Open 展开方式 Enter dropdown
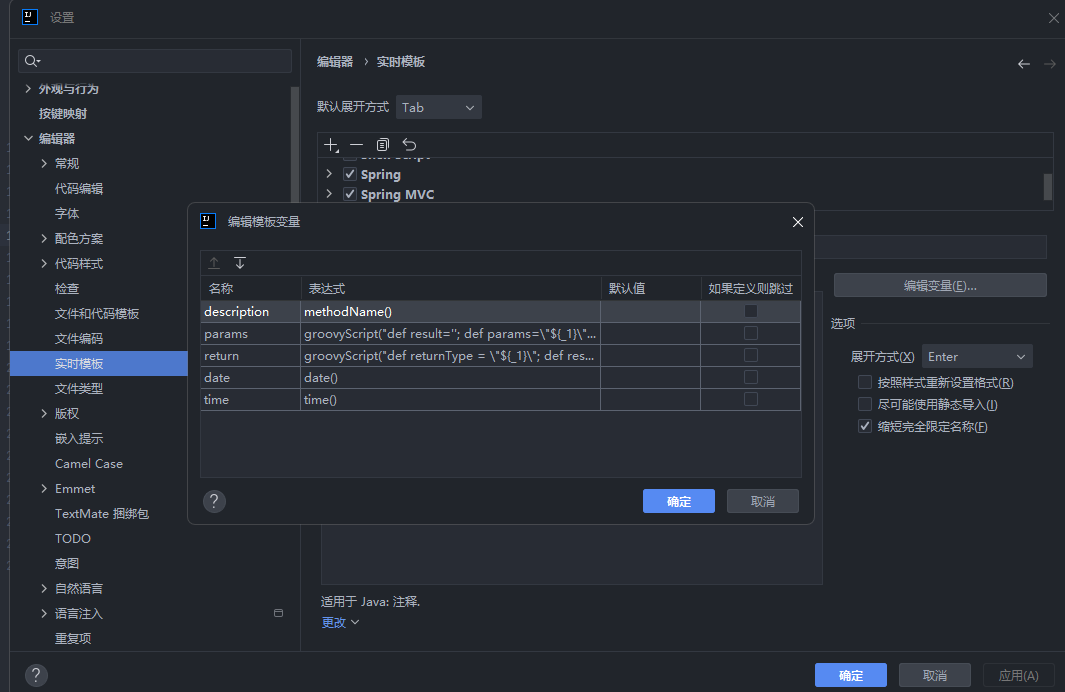 click(977, 357)
